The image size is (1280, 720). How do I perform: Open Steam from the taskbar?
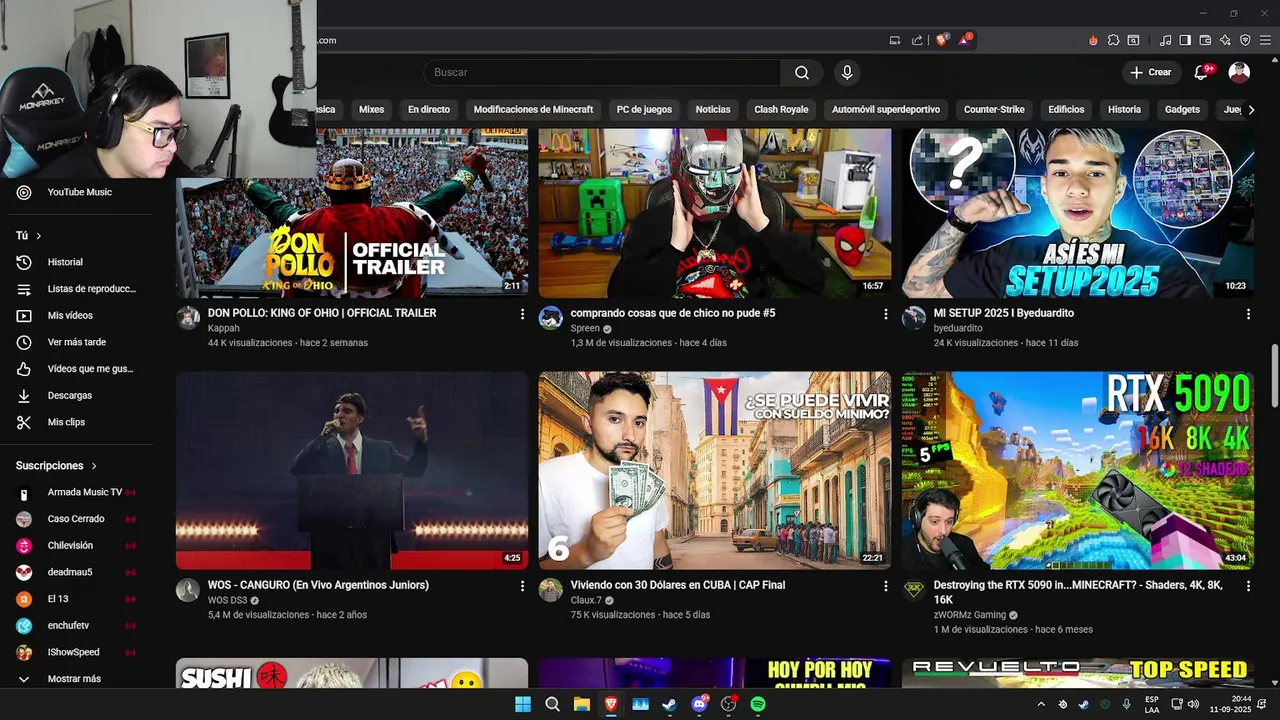[x=669, y=704]
